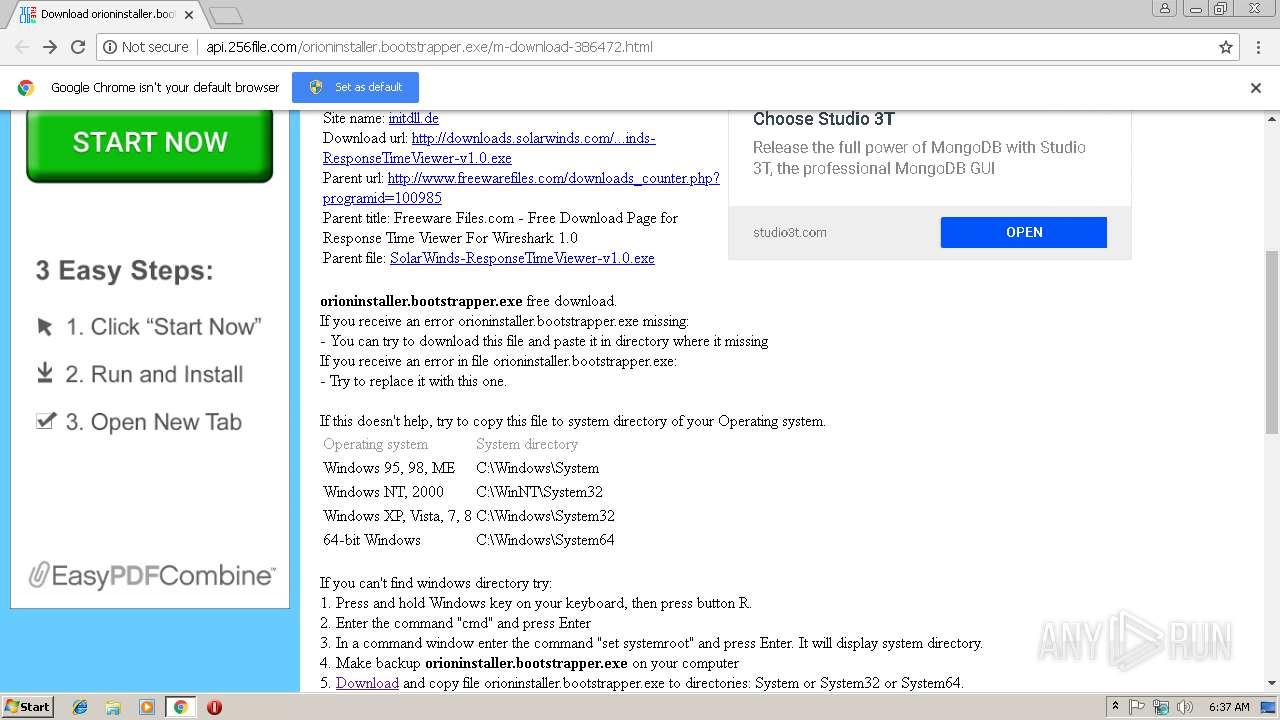Click the Chrome logo in notification bar
This screenshot has height=720, width=1280.
[x=26, y=88]
